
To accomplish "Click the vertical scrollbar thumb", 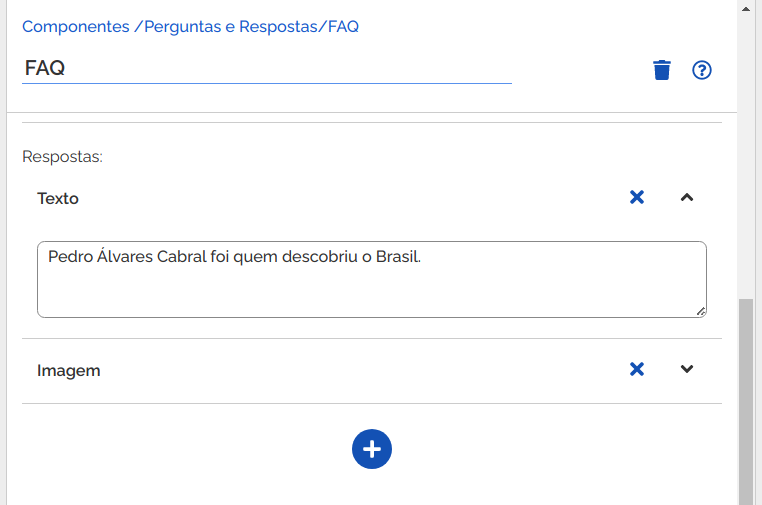I will (746, 402).
